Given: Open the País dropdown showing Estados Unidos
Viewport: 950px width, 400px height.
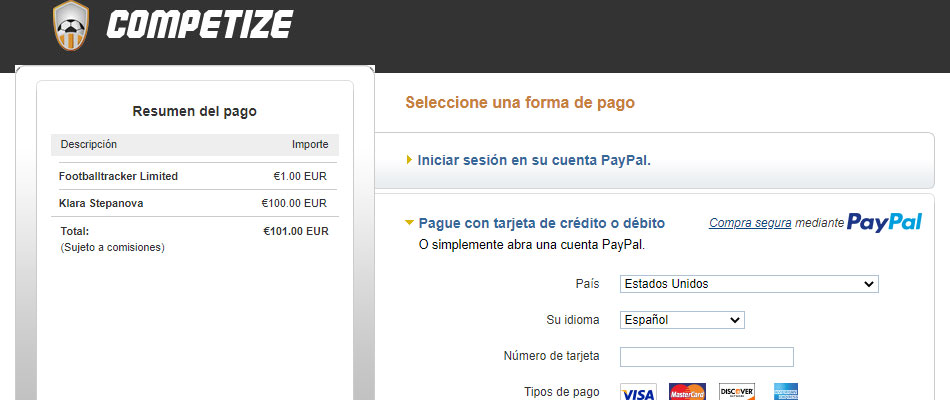Looking at the screenshot, I should (x=748, y=284).
